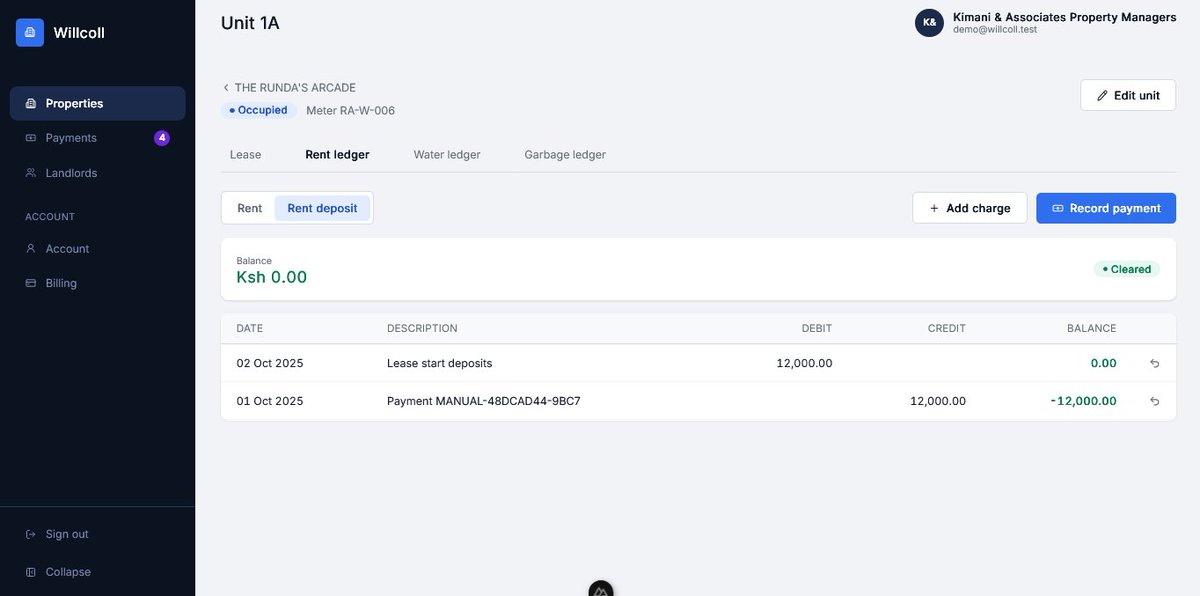Go back to THE RUNDA'S ARCADE
The width and height of the screenshot is (1200, 596).
pyautogui.click(x=289, y=88)
